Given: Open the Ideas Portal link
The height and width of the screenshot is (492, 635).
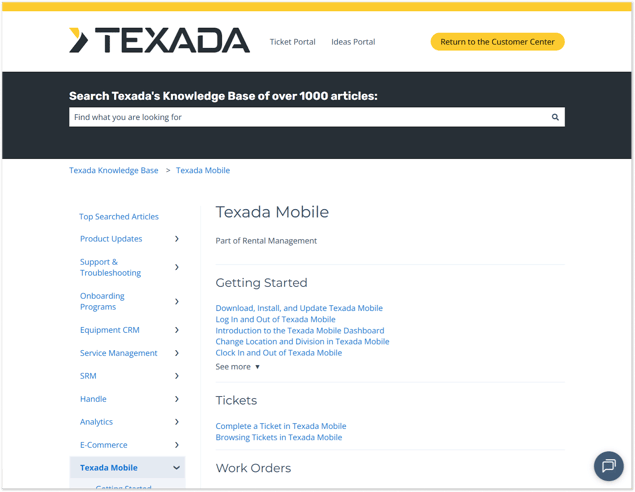Looking at the screenshot, I should [x=353, y=42].
